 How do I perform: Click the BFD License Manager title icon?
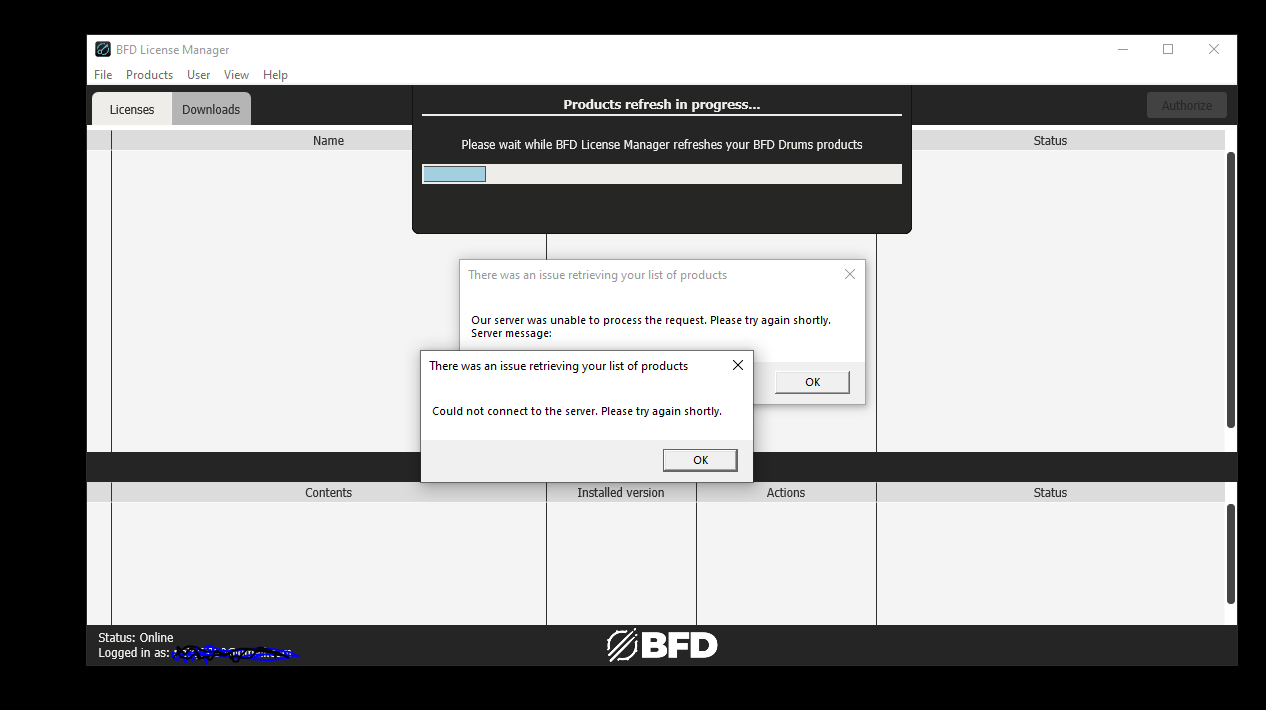[103, 49]
